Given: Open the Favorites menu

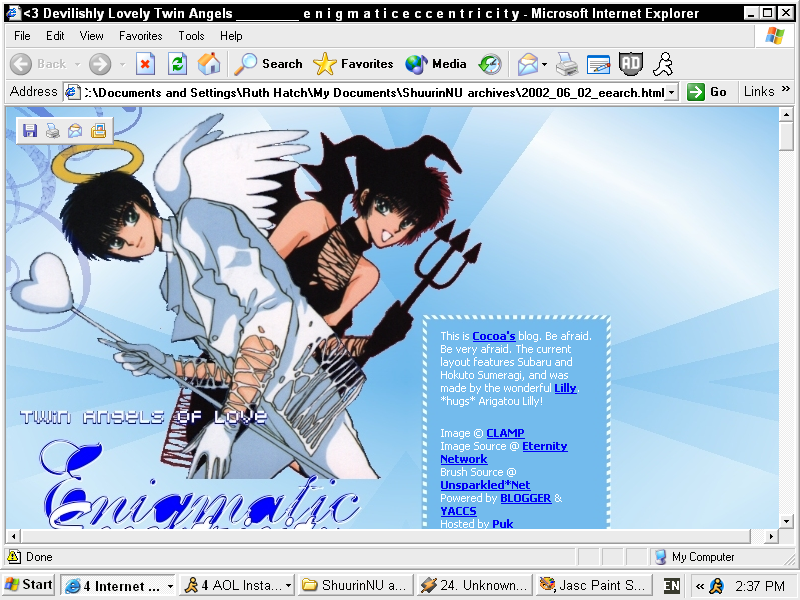Looking at the screenshot, I should (x=141, y=36).
